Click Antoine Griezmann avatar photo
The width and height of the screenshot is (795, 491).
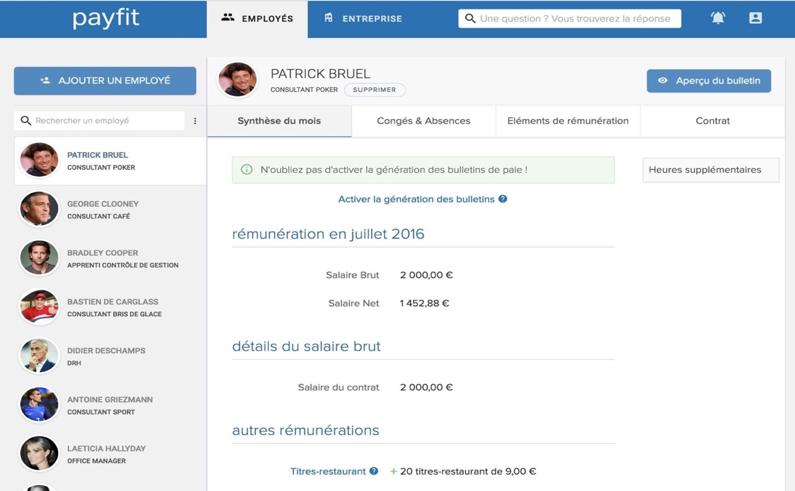[39, 405]
